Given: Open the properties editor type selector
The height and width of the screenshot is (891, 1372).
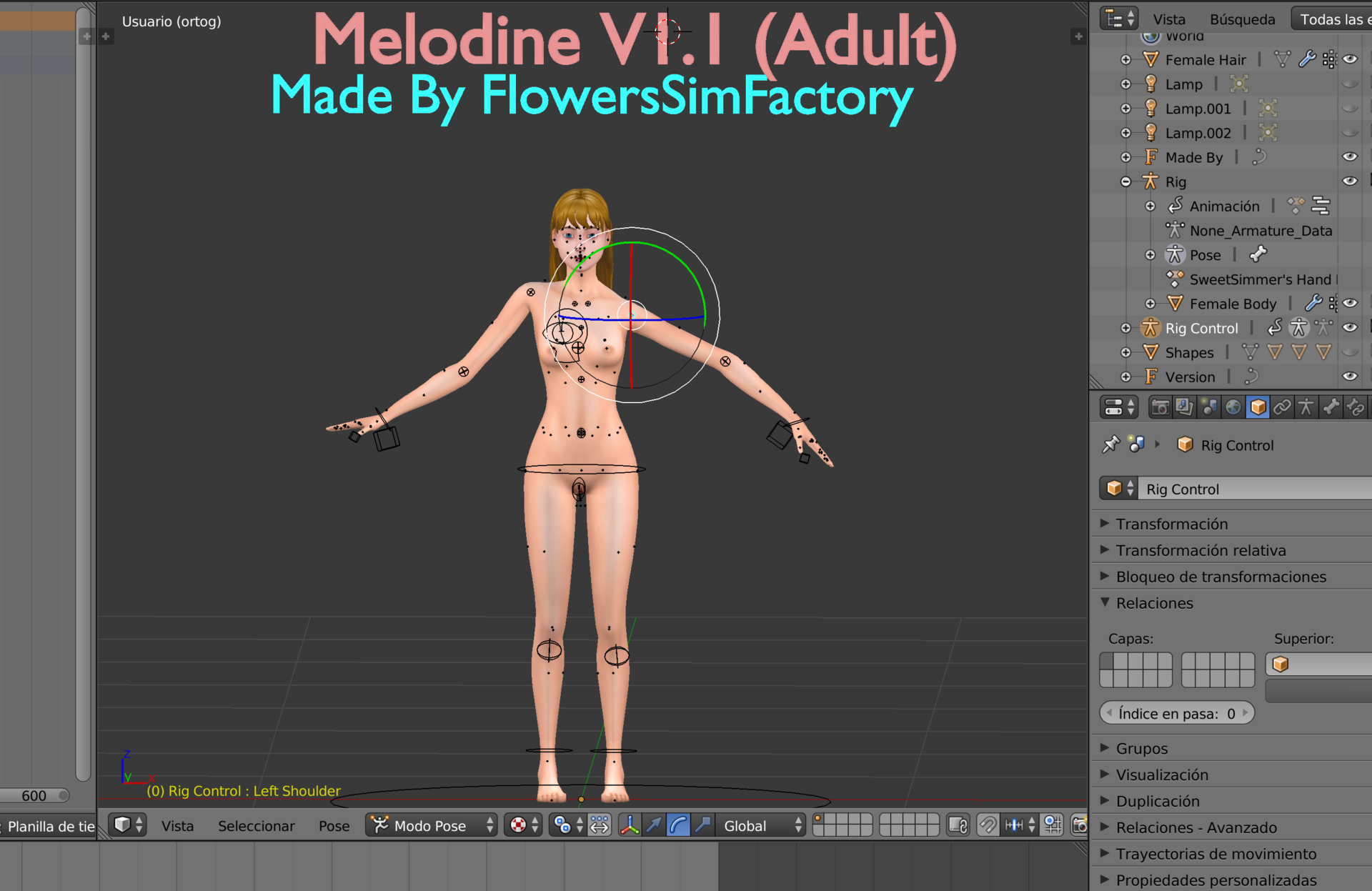Looking at the screenshot, I should (1119, 407).
